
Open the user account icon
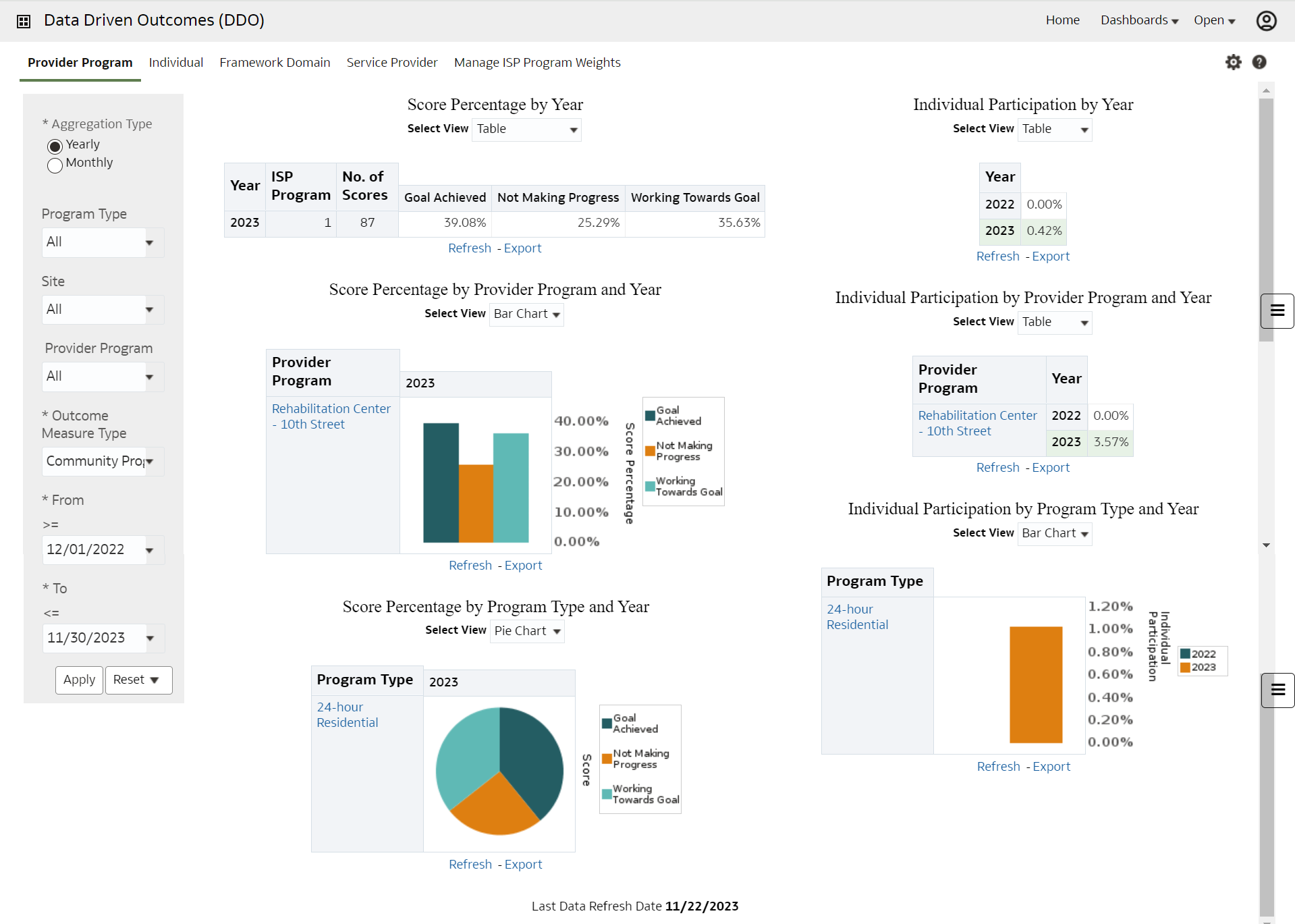coord(1267,21)
